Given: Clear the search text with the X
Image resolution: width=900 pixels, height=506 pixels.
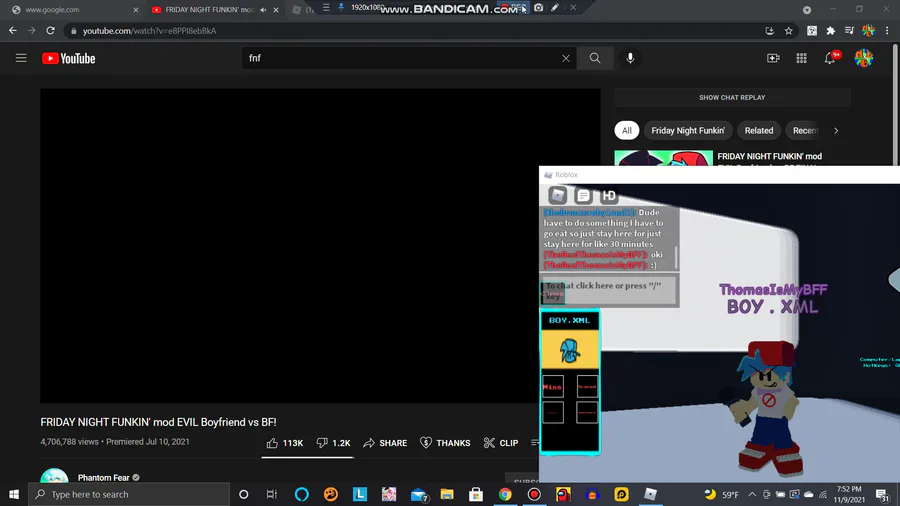Looking at the screenshot, I should click(x=566, y=58).
